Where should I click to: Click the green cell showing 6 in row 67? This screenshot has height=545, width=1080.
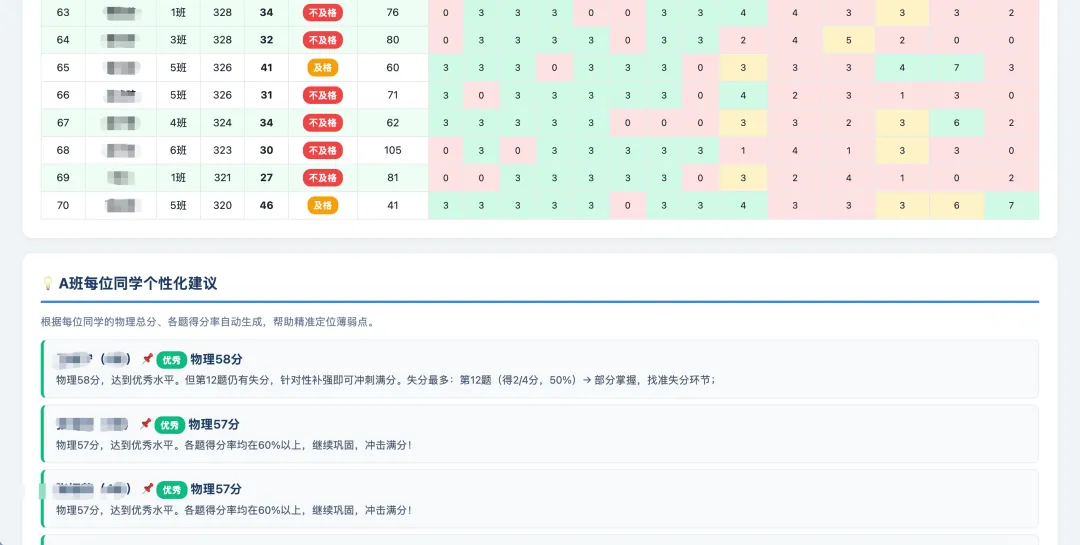(956, 123)
